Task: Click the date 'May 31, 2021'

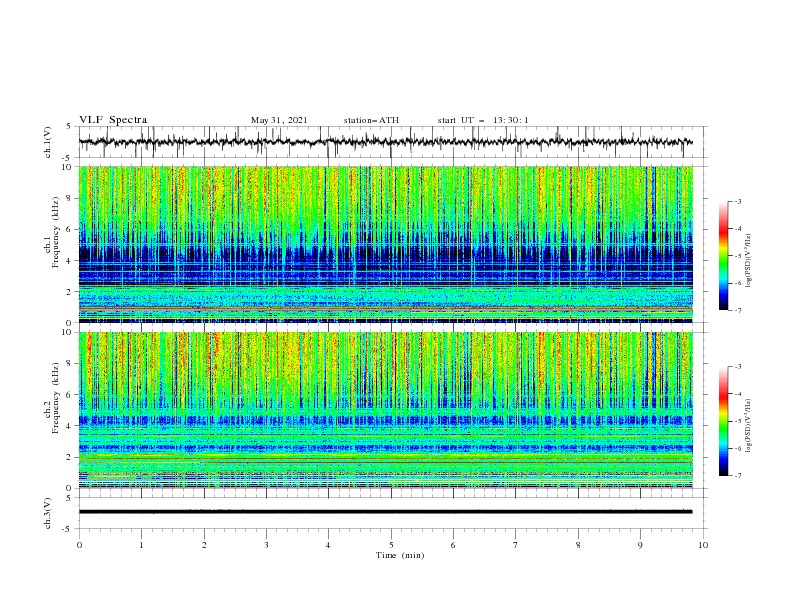Action: pyautogui.click(x=279, y=120)
